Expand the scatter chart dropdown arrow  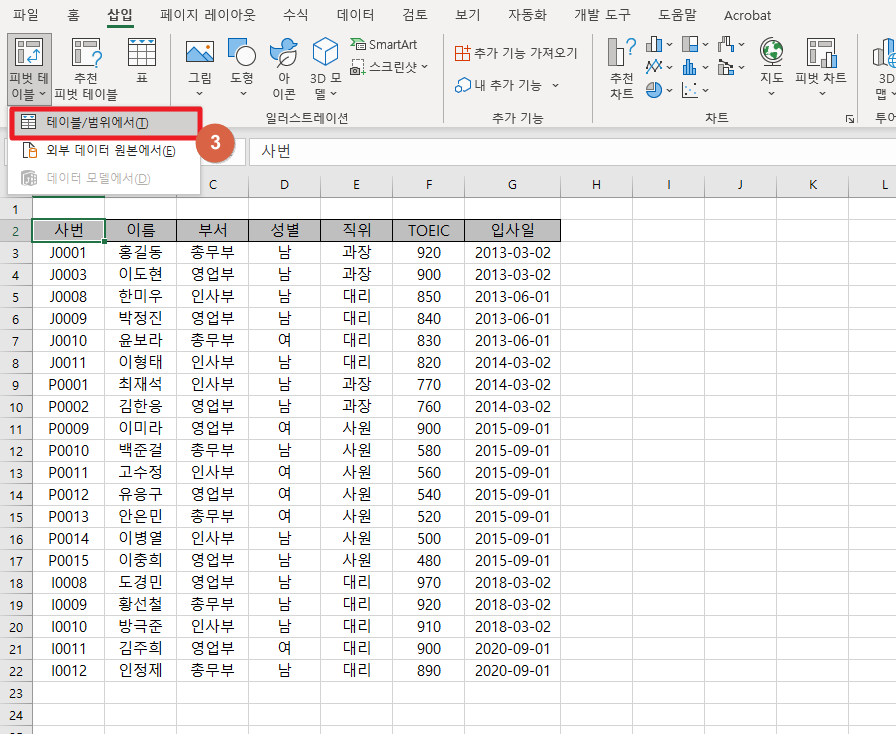coord(705,90)
